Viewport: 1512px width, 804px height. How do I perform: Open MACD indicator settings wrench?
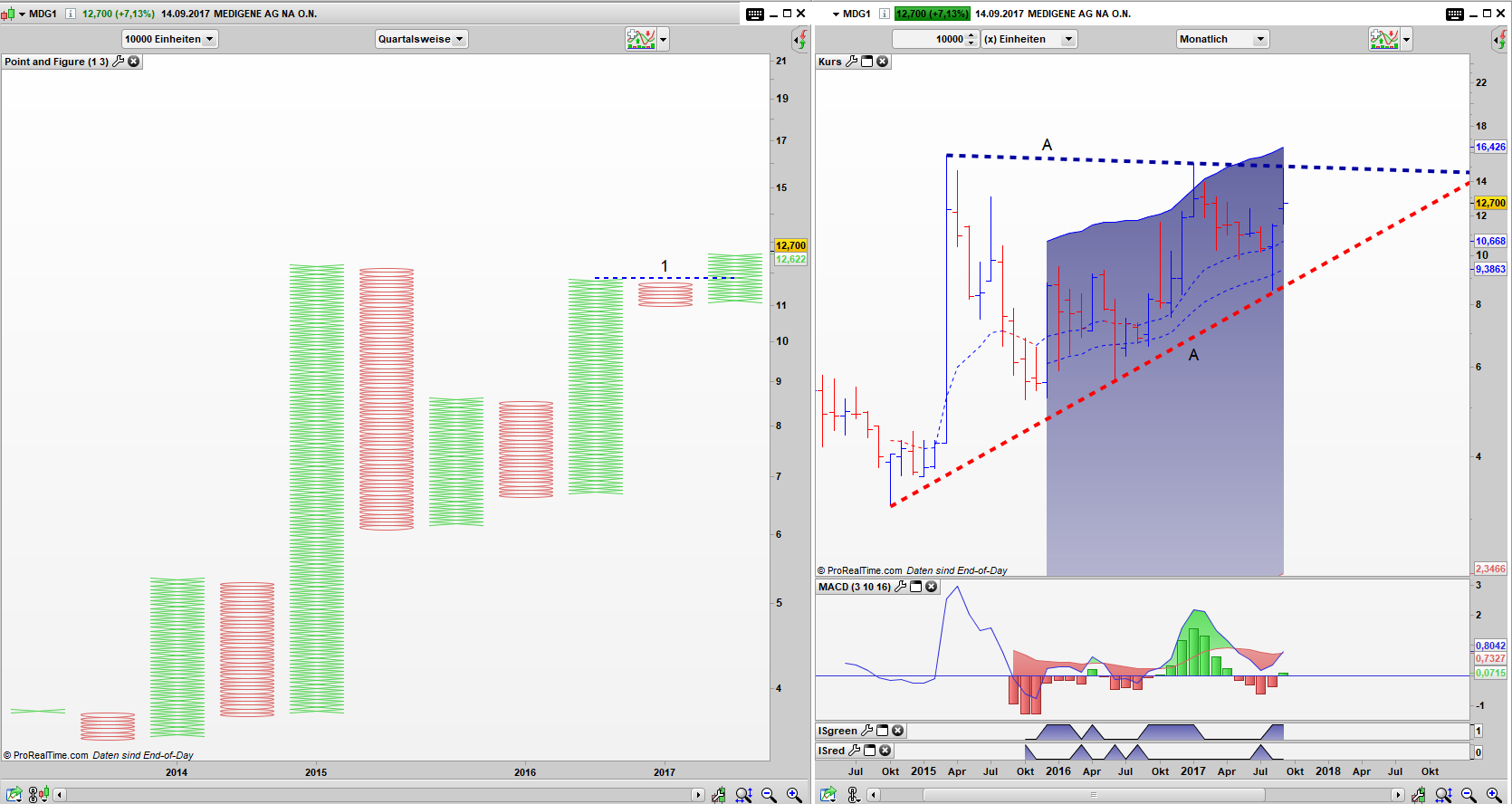point(901,587)
